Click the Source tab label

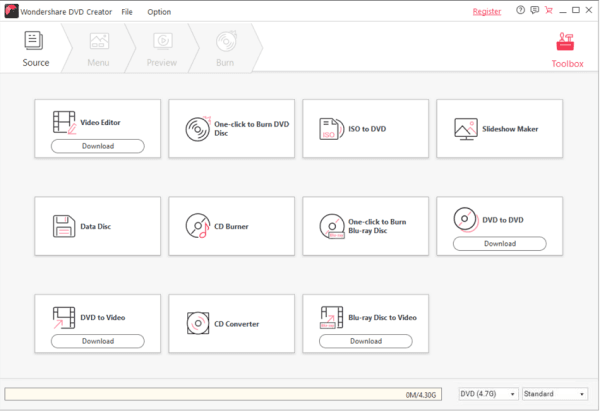(x=36, y=63)
